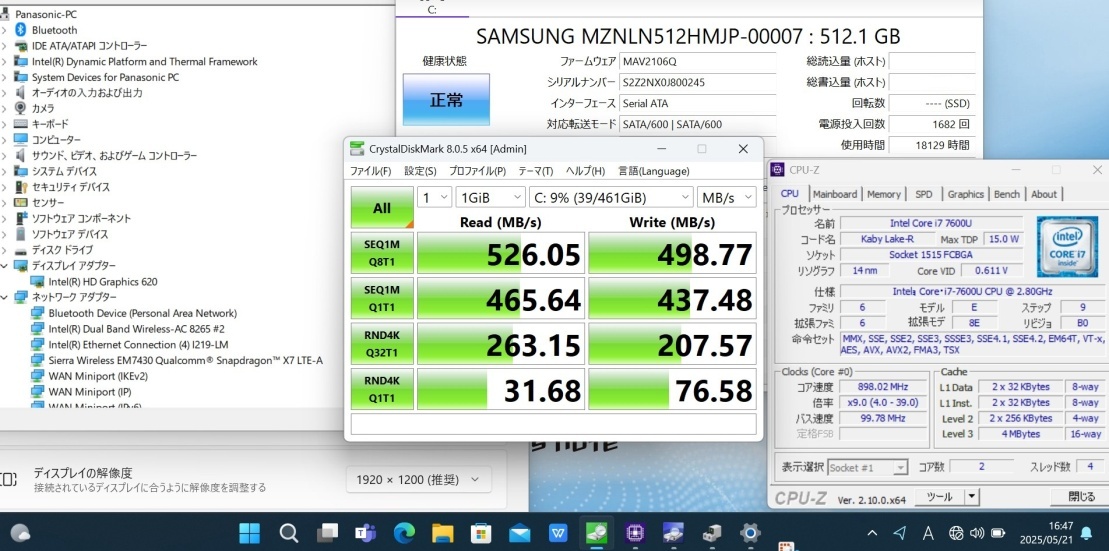Select Intel(R) Dual Band Wireless-AC 8265 #2
The width and height of the screenshot is (1109, 551).
tap(137, 329)
